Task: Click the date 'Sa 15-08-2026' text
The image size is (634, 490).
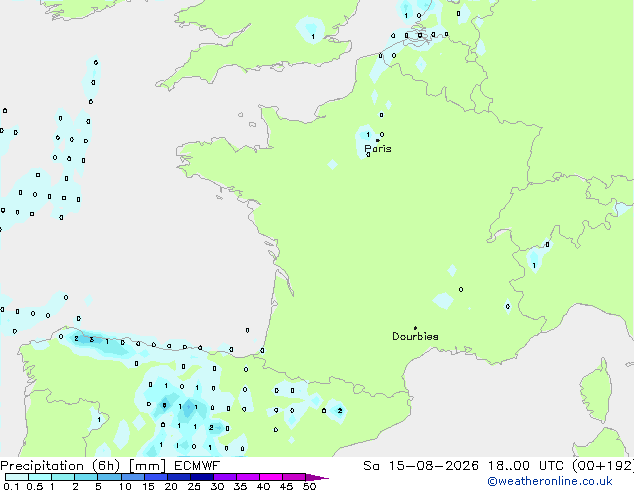Action: point(421,466)
